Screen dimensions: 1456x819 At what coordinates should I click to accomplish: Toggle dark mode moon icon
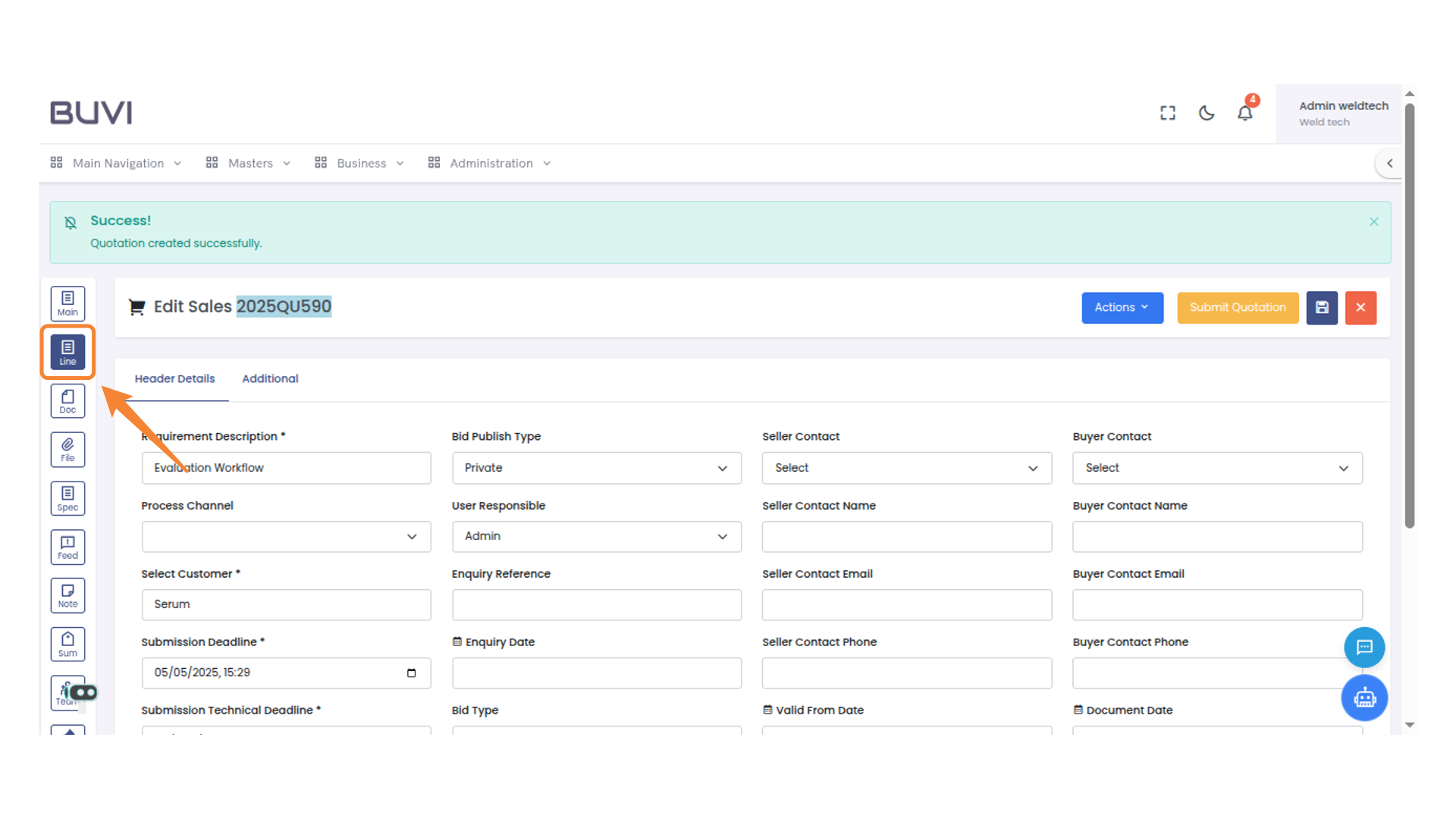1207,113
